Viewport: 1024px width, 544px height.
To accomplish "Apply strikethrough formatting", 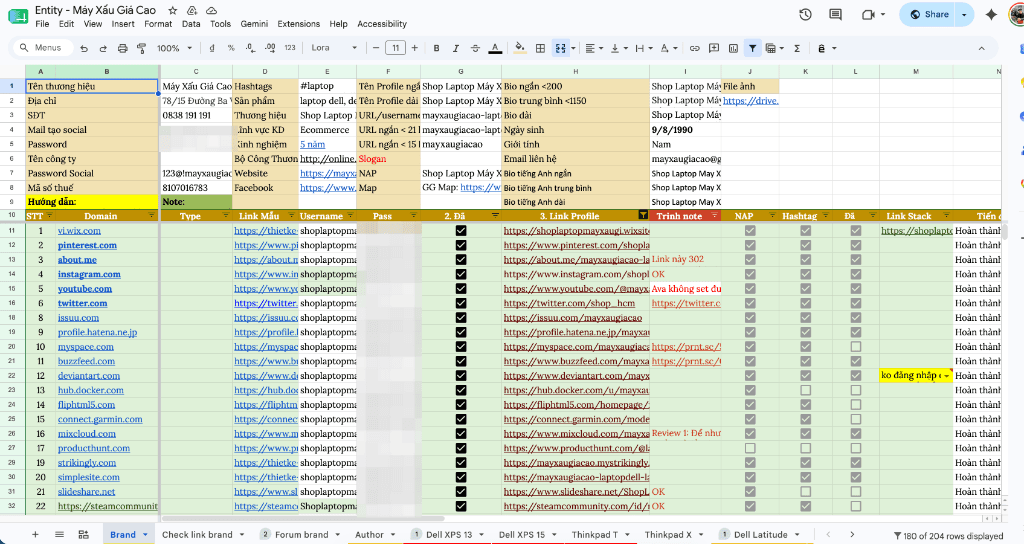I will 475,48.
